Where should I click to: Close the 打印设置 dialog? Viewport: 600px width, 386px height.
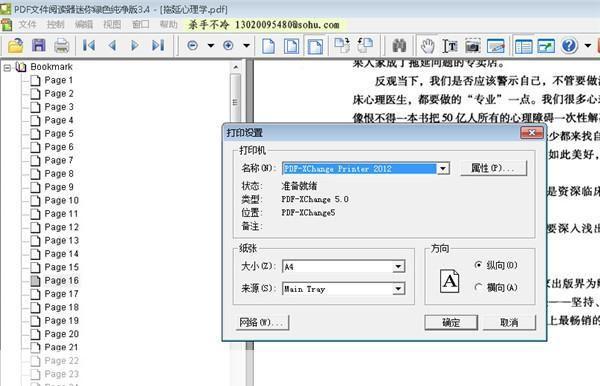point(532,133)
